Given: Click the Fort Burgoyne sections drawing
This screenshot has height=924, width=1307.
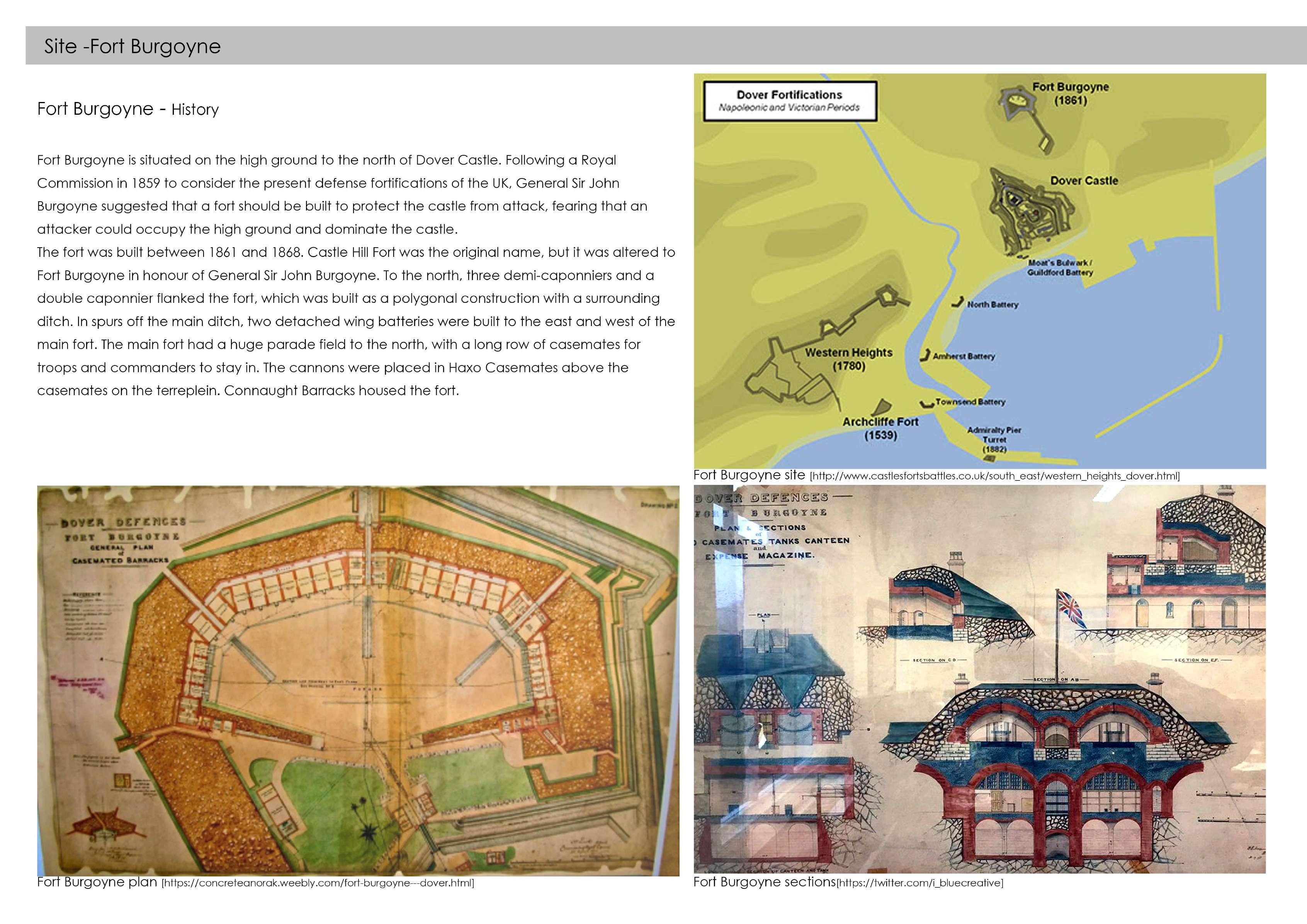Looking at the screenshot, I should coord(979,679).
